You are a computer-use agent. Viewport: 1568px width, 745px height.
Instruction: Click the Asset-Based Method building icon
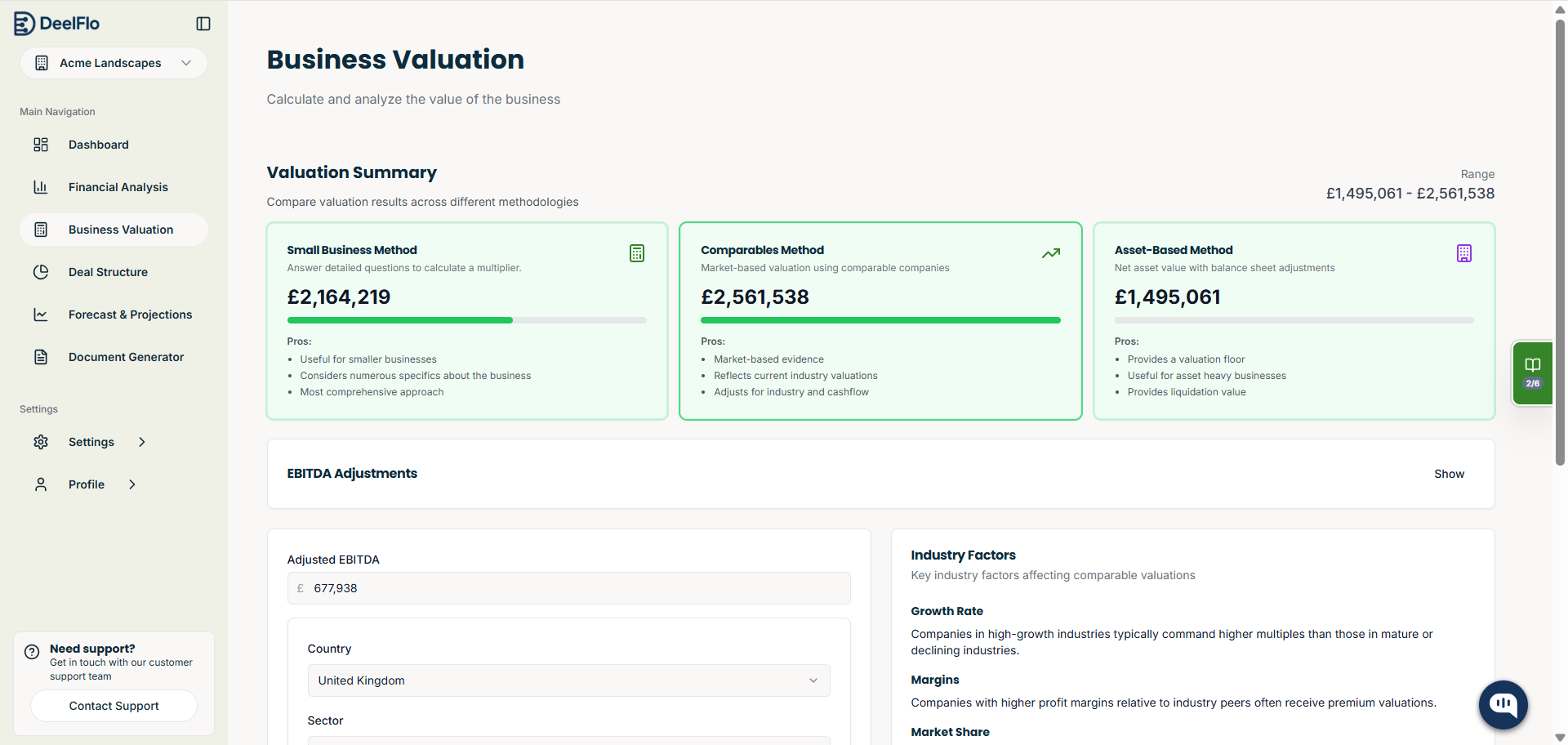(1464, 253)
